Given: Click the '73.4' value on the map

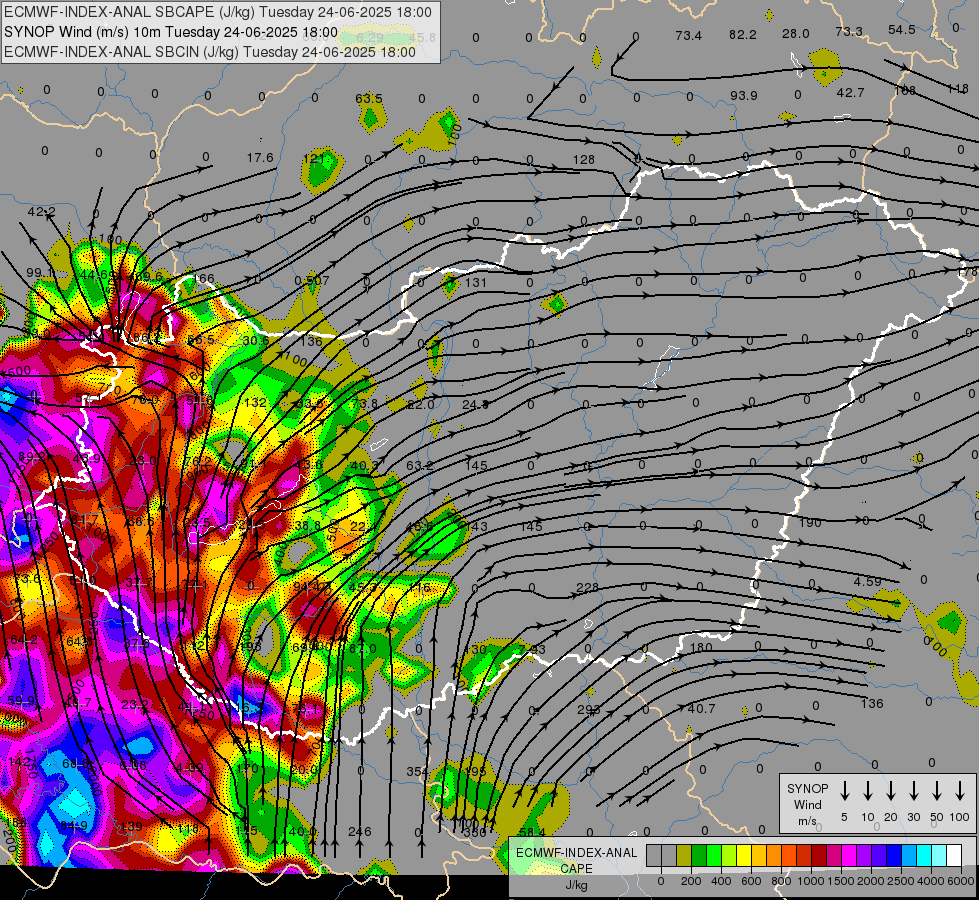Looking at the screenshot, I should pyautogui.click(x=689, y=36).
